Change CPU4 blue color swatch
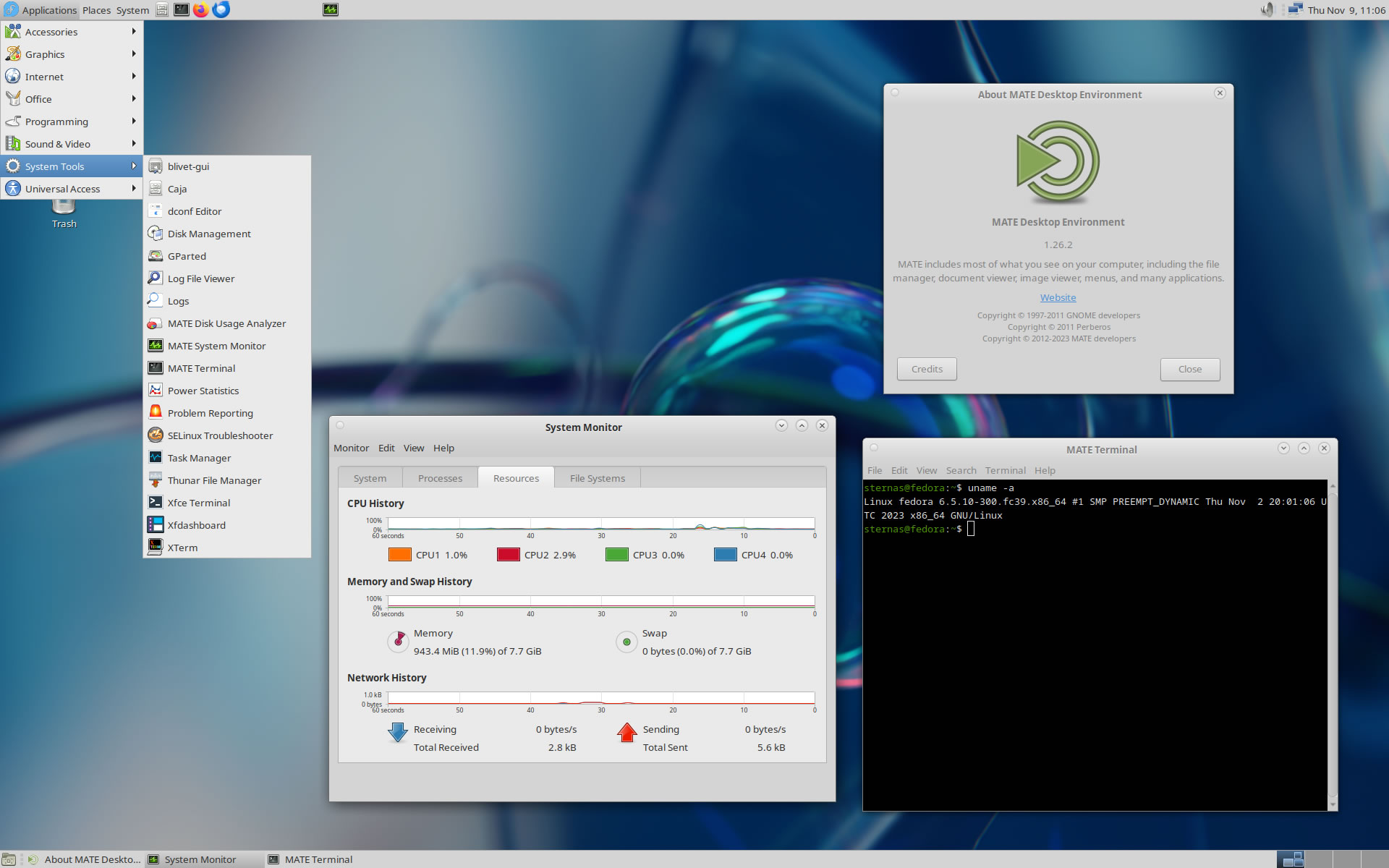The height and width of the screenshot is (868, 1389). pos(725,555)
